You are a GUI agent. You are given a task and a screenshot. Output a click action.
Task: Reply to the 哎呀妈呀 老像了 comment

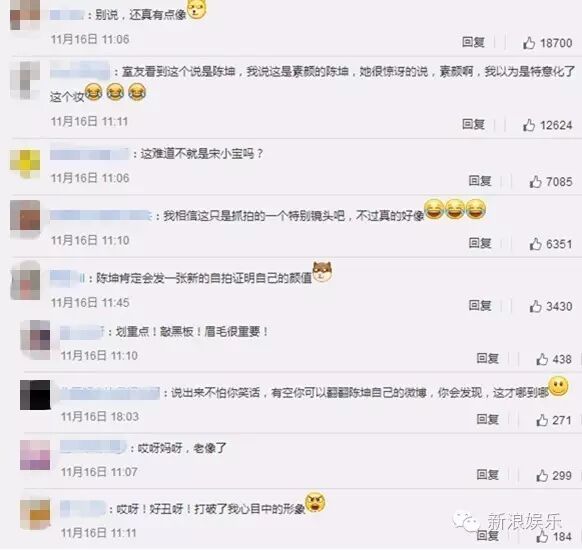[488, 475]
